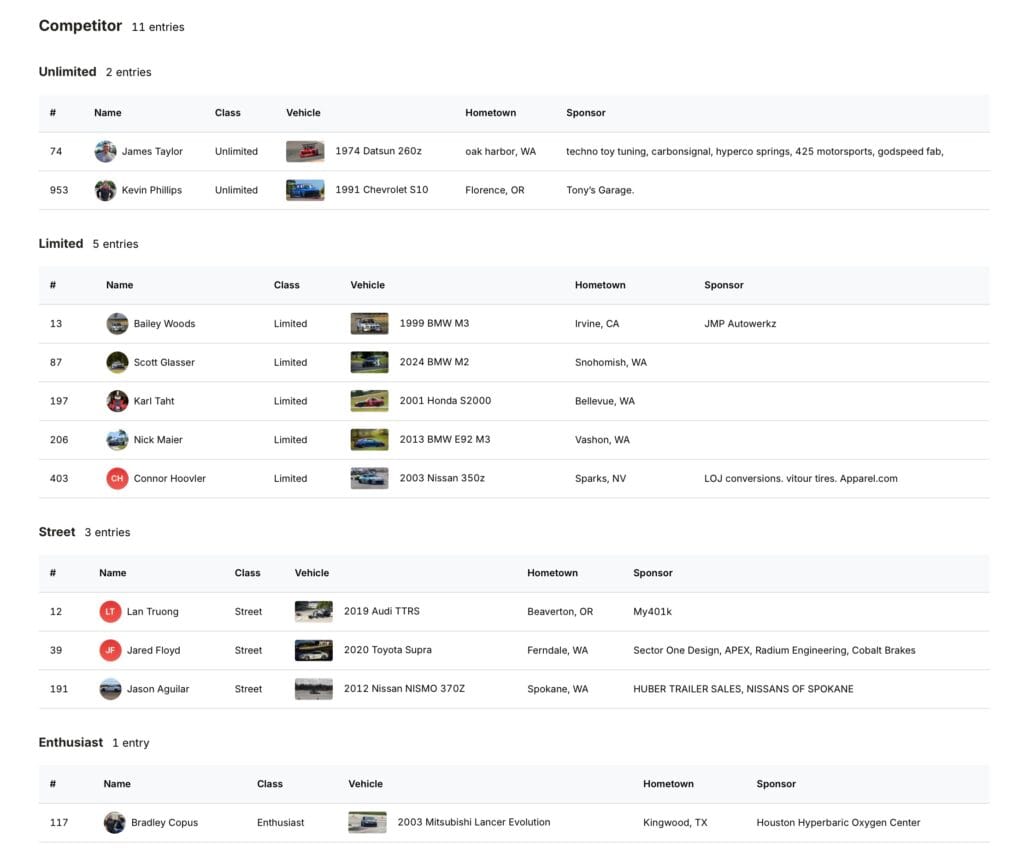Click sponsor text Tony's Garage.
The image size is (1024, 866).
tap(600, 190)
